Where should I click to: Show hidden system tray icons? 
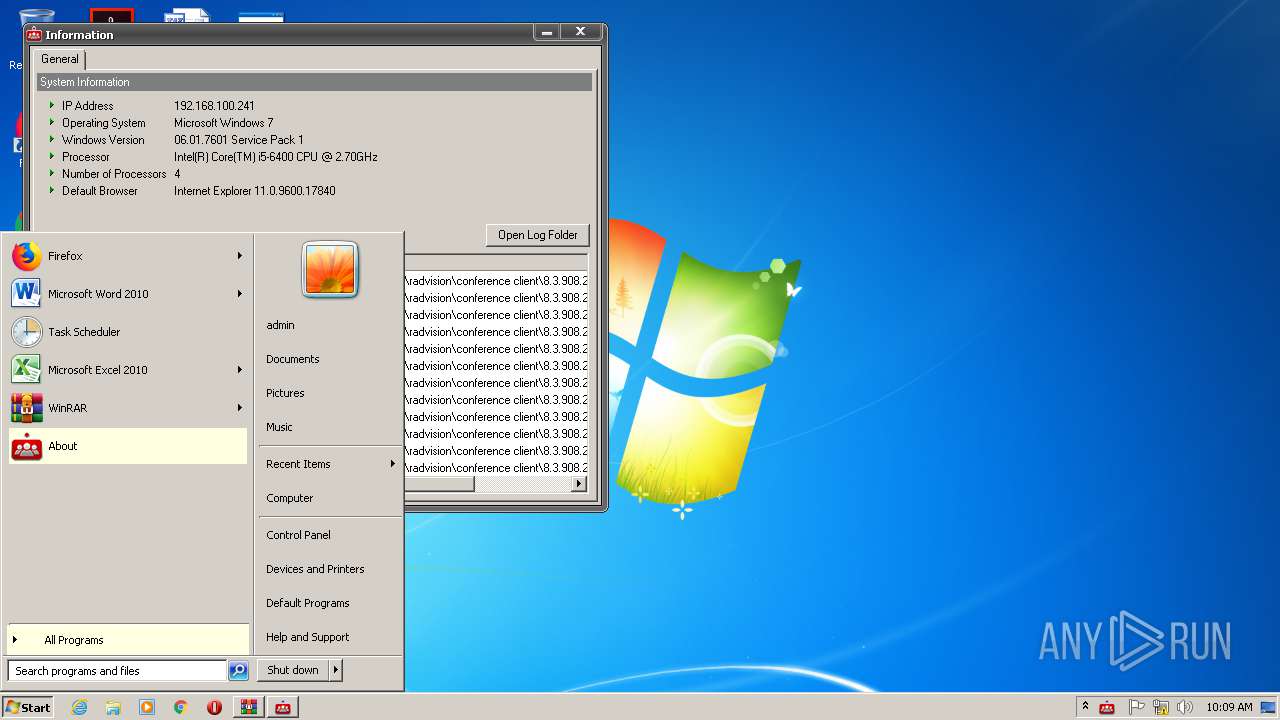1086,707
